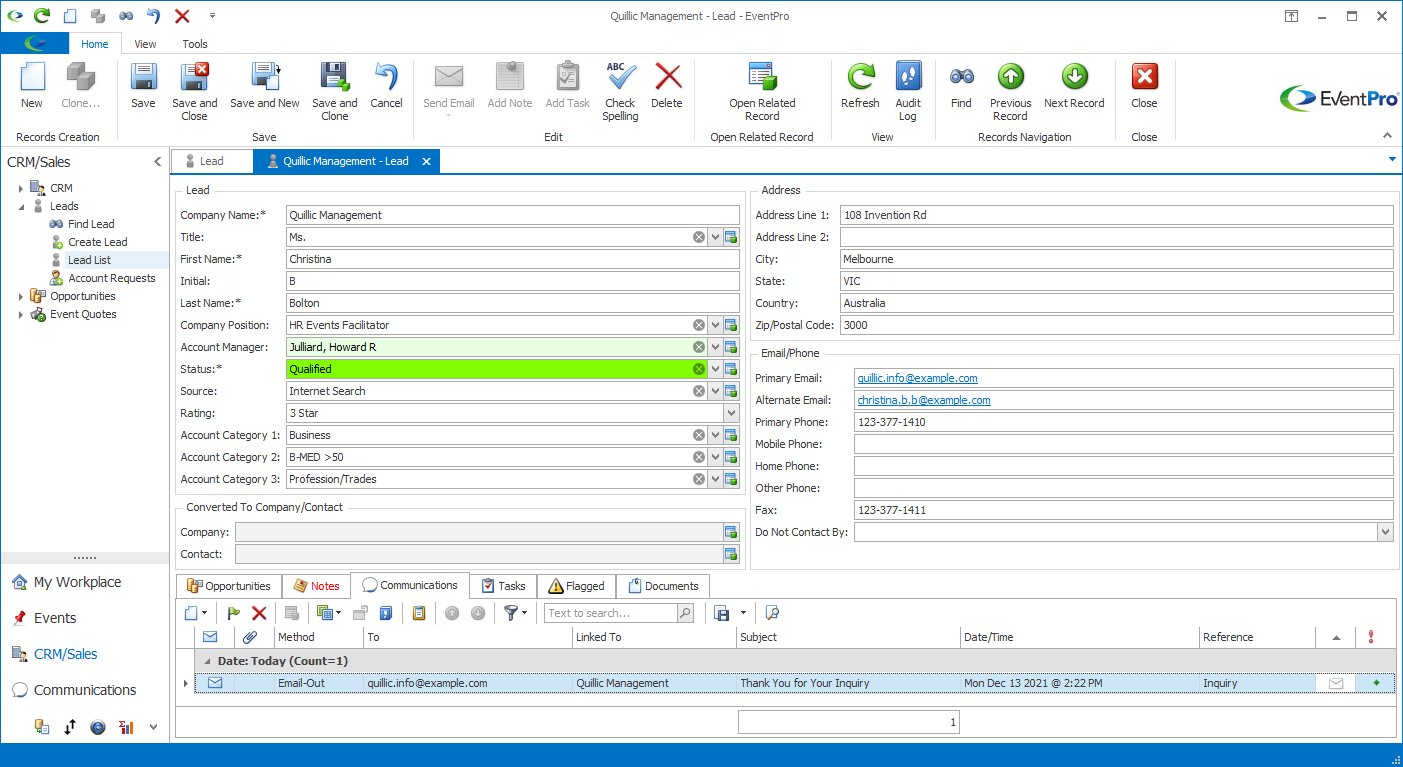1403x767 pixels.
Task: Click the quillic.info@example.com primary email link
Action: 918,378
